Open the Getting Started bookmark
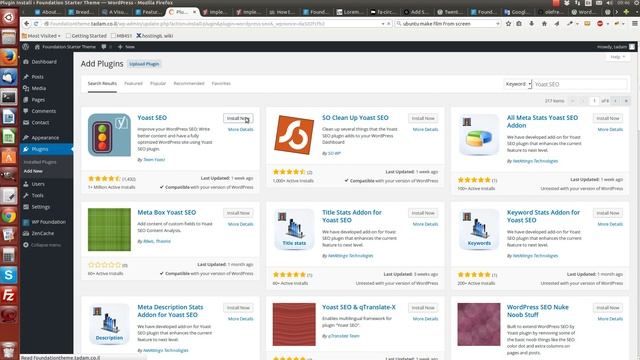The width and height of the screenshot is (640, 360). (86, 36)
